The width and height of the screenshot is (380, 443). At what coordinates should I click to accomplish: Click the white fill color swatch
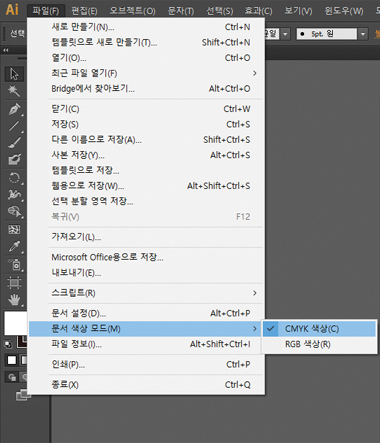[x=15, y=323]
